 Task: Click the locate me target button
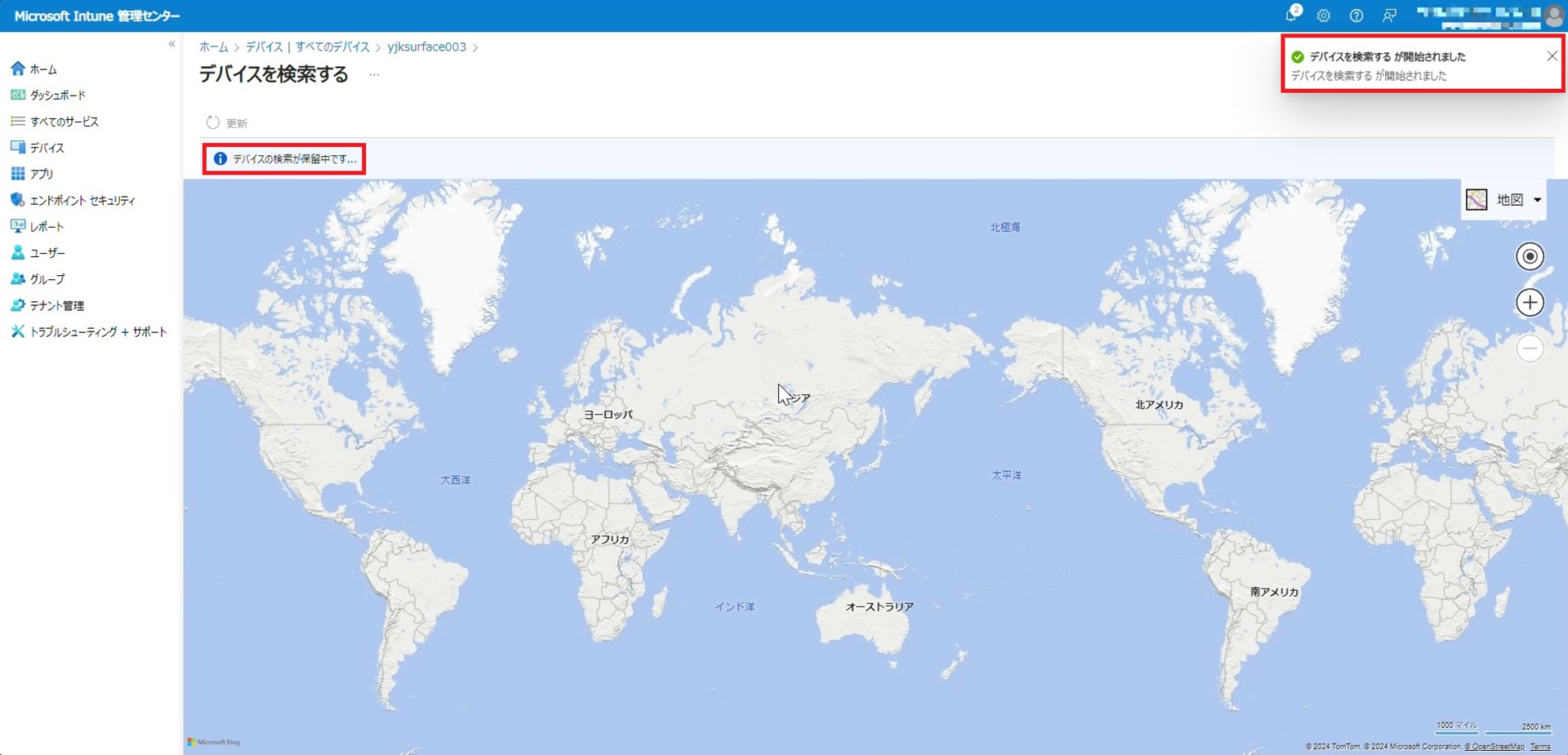pyautogui.click(x=1530, y=256)
